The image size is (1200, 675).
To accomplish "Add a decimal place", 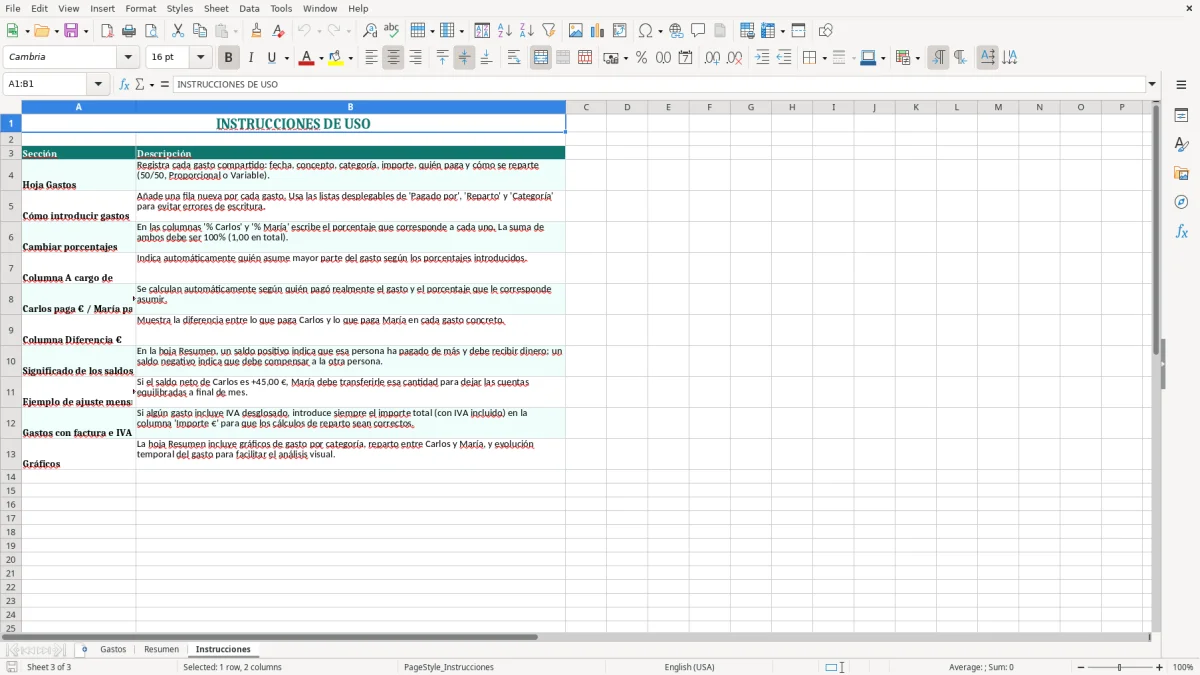I will click(x=712, y=58).
